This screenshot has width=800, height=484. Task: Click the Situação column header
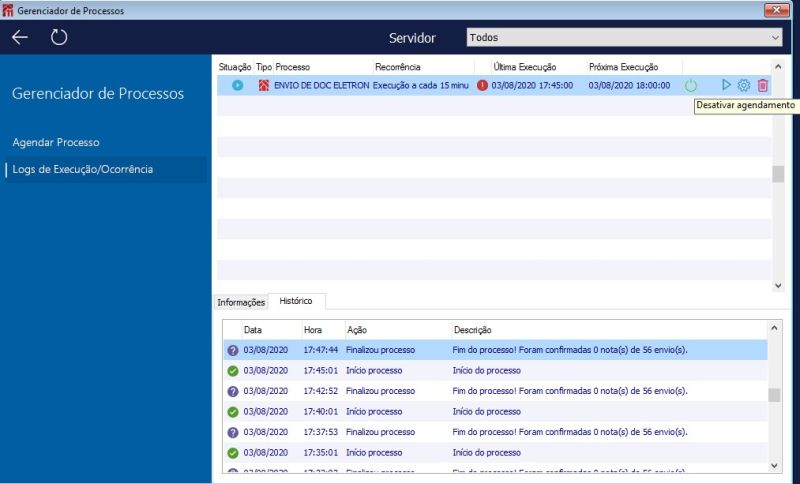click(x=235, y=67)
